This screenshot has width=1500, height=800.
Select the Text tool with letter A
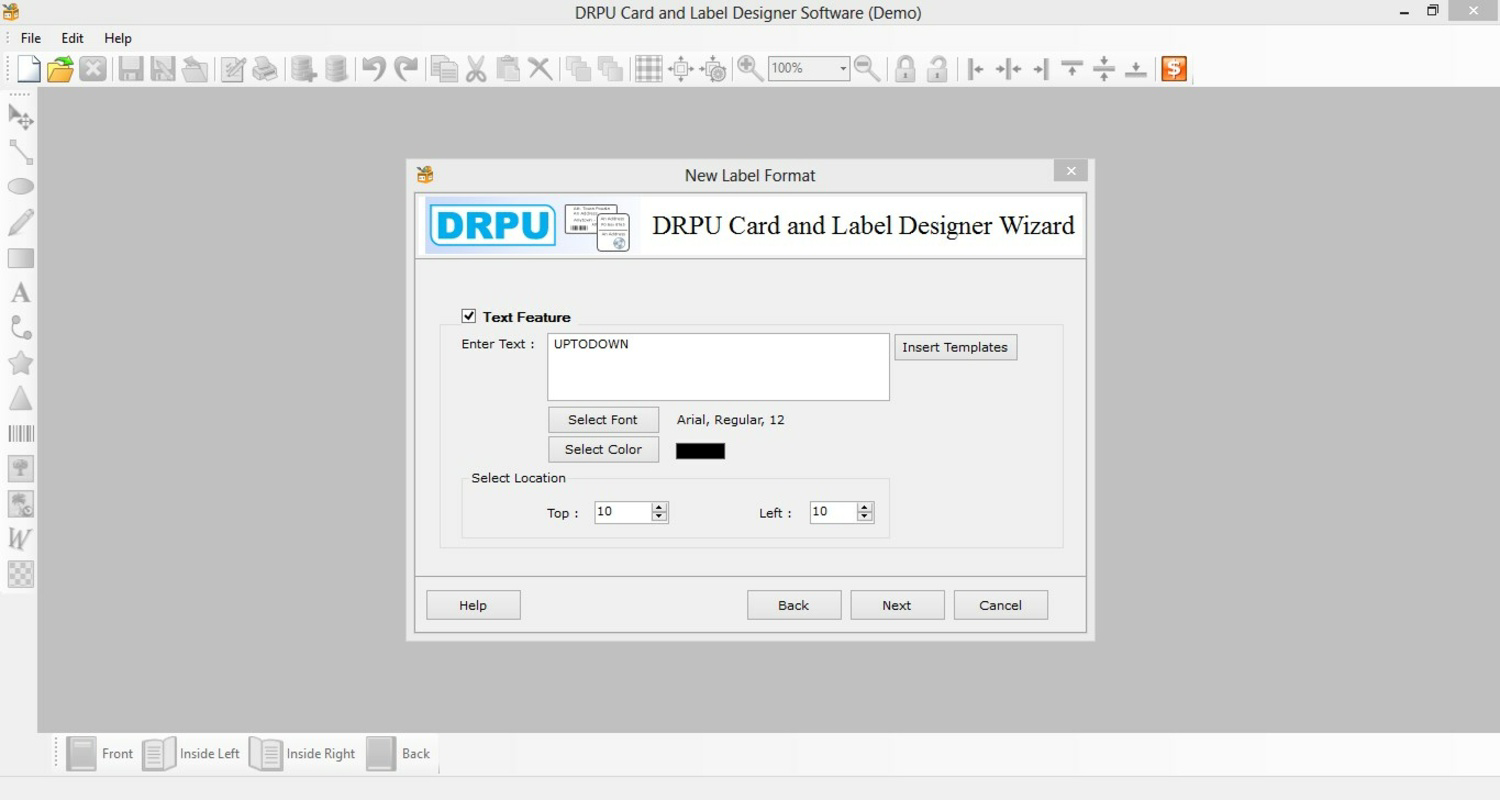click(x=21, y=293)
